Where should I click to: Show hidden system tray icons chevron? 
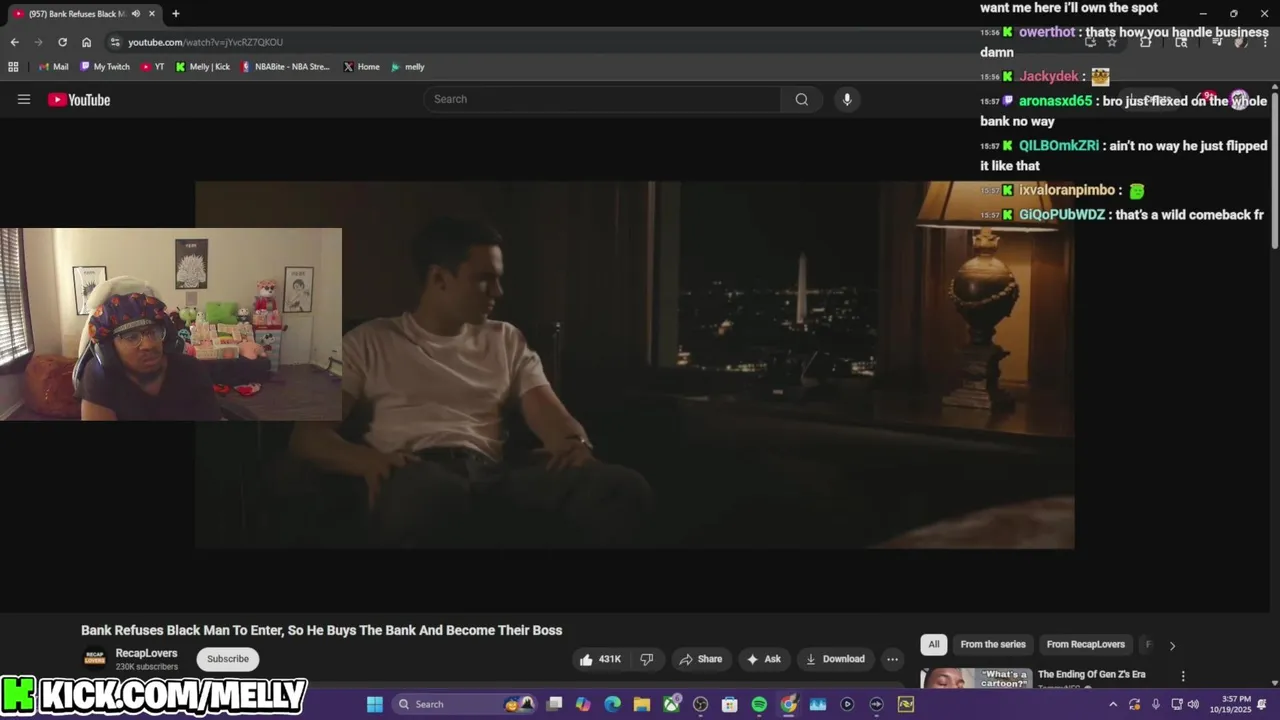(x=1113, y=704)
